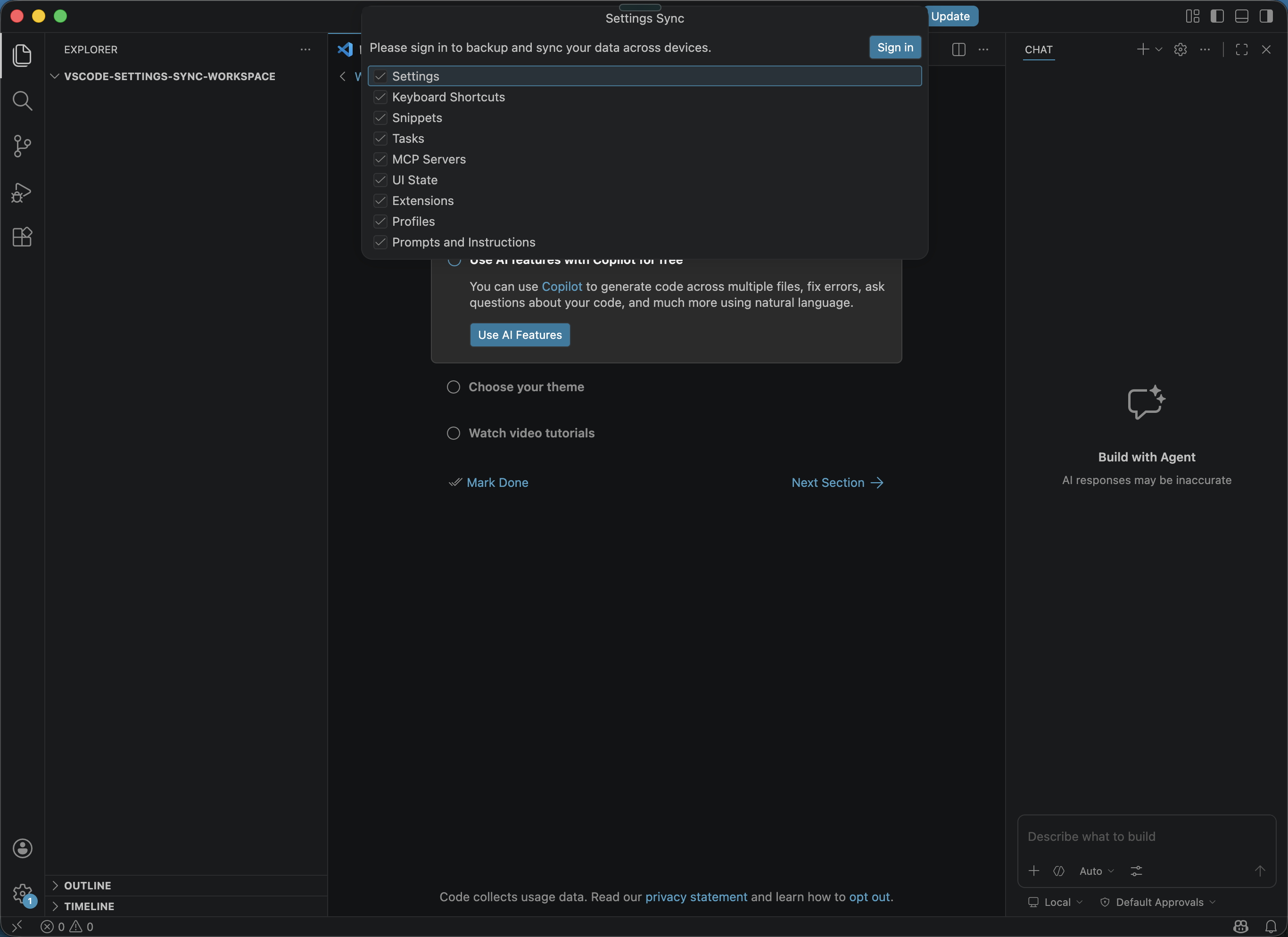Open Copilot status icon in status bar

[1241, 927]
